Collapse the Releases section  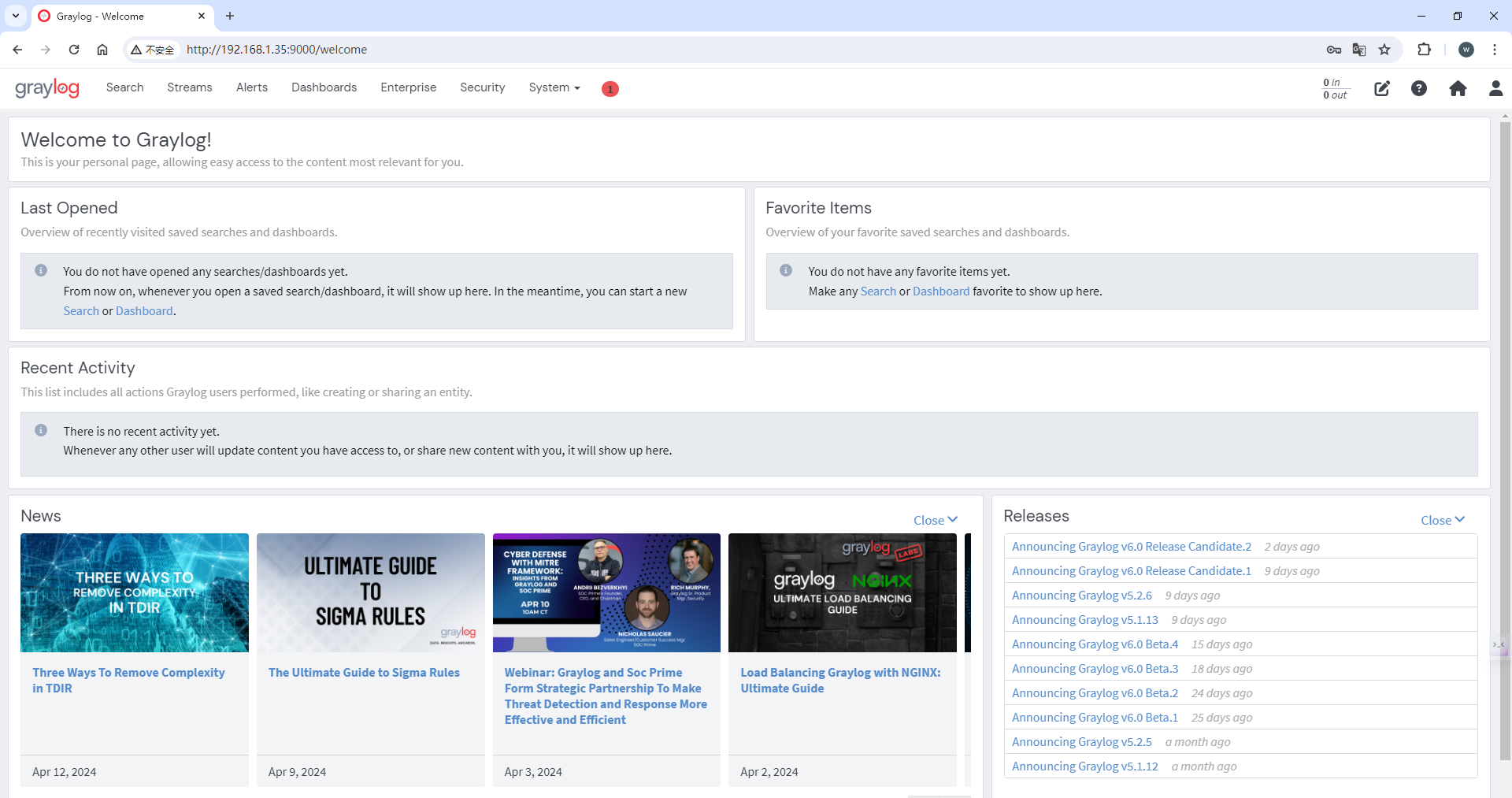1443,520
